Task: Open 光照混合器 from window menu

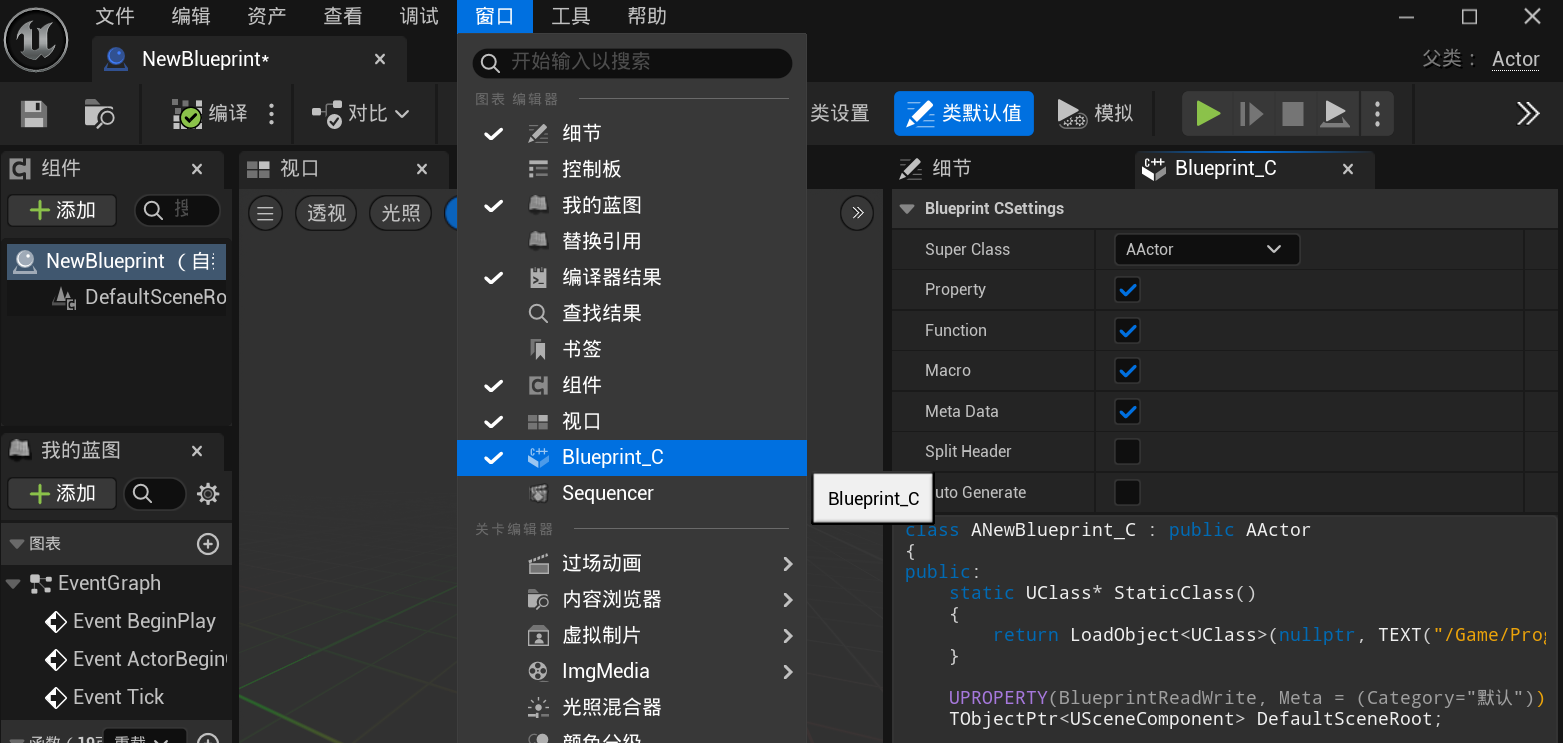Action: (x=632, y=707)
